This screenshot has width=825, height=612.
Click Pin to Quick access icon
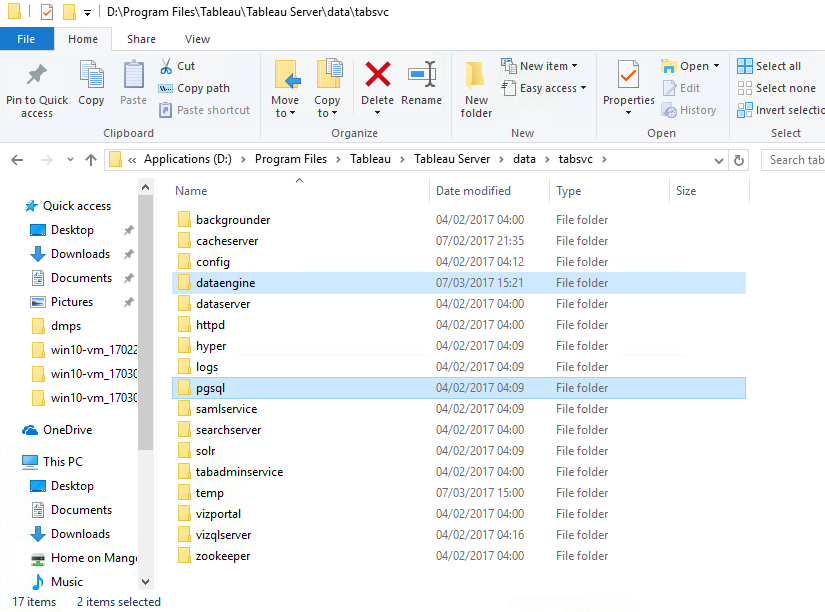[37, 76]
